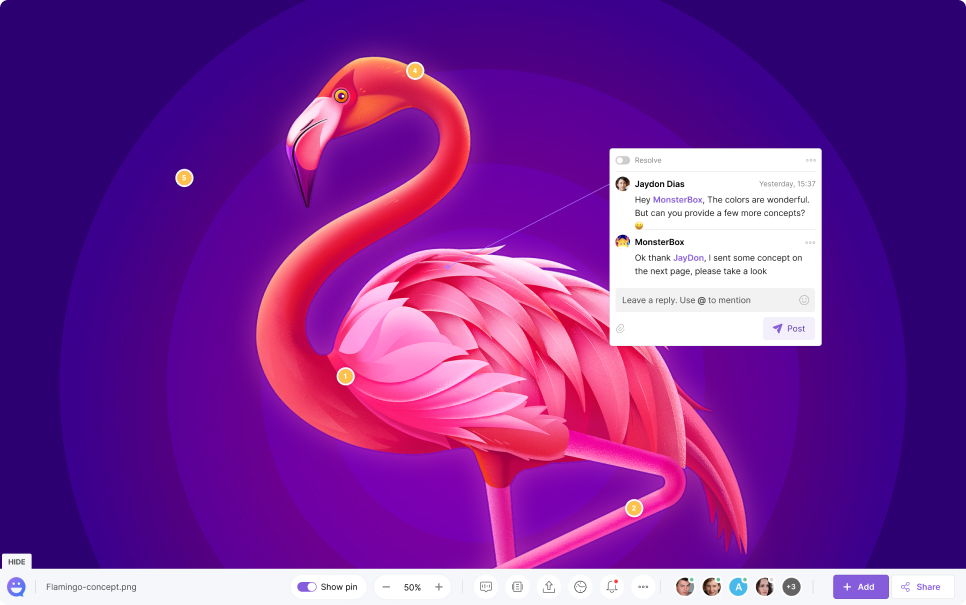
Task: Increase zoom with the plus button
Action: pyautogui.click(x=438, y=587)
